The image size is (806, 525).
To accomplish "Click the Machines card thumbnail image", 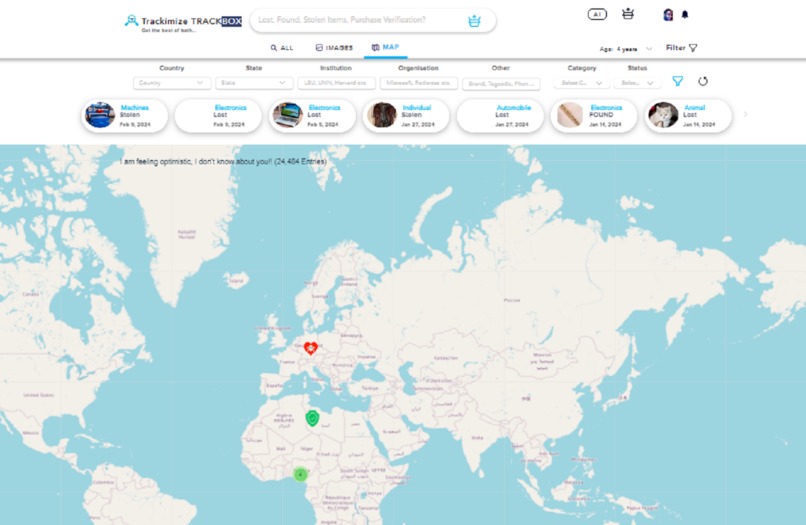I will [x=100, y=115].
